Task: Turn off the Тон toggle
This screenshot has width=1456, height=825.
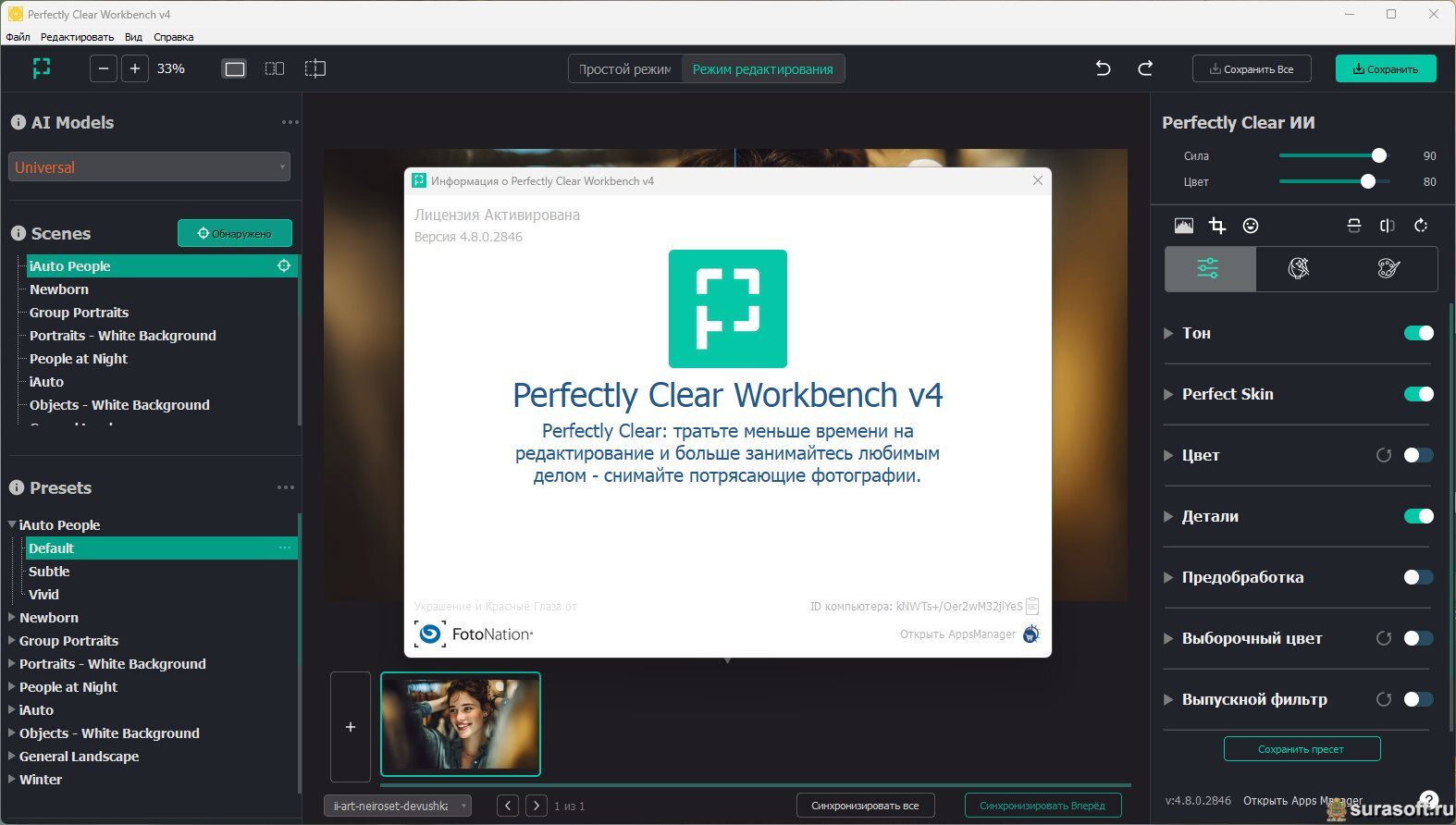Action: click(x=1419, y=333)
